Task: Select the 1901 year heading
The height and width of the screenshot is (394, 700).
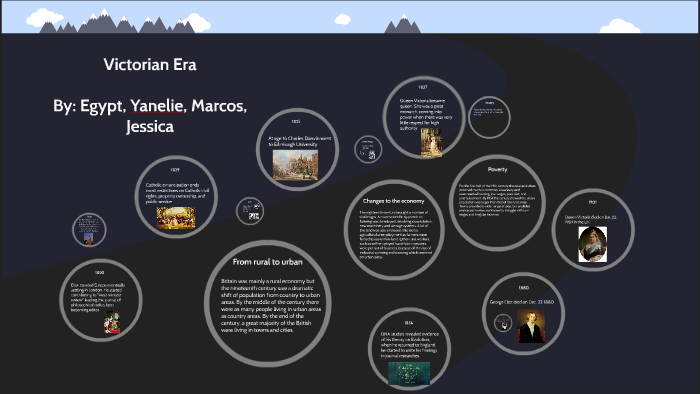Action: (x=592, y=202)
